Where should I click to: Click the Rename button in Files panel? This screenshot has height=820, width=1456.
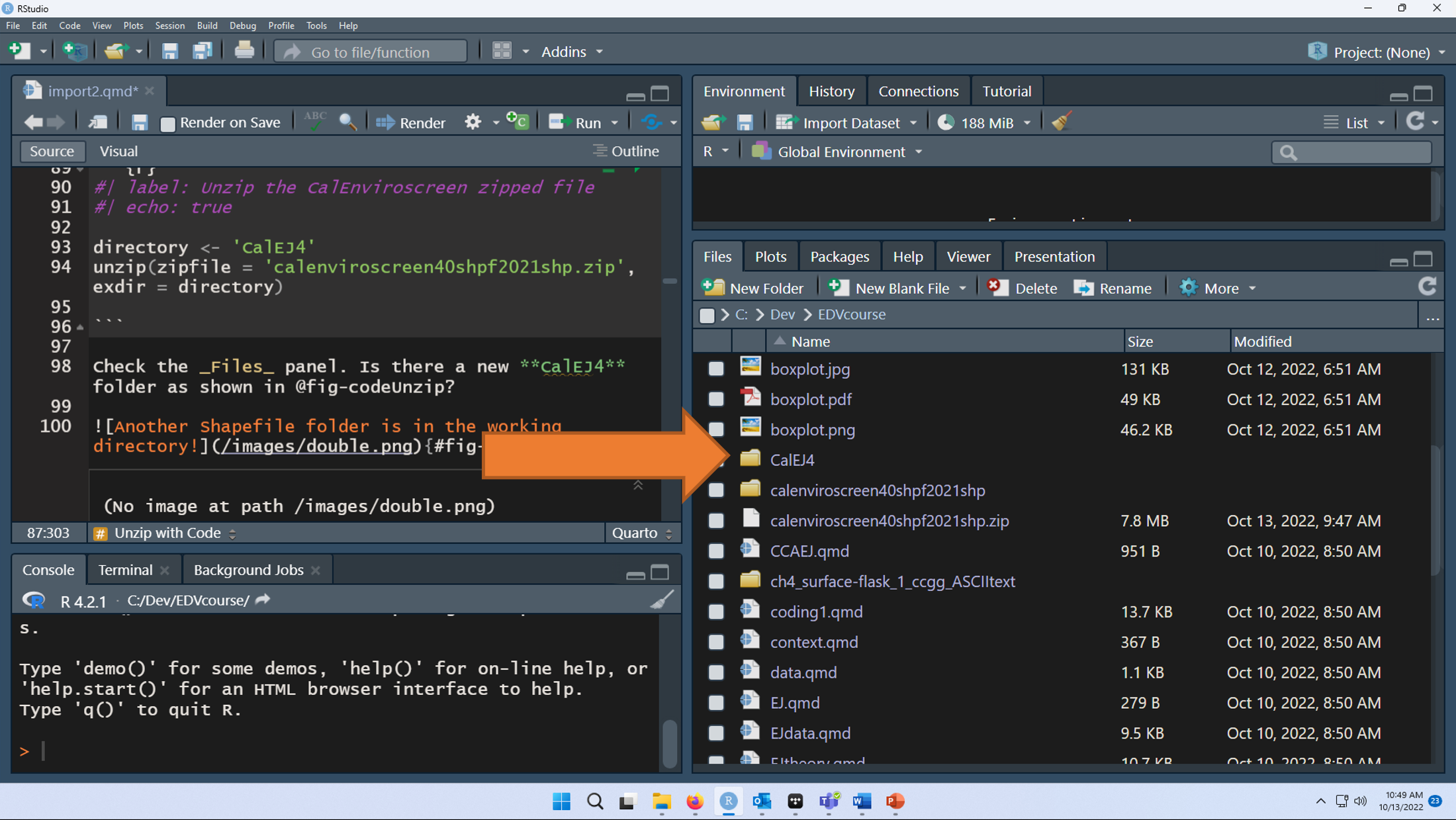point(1122,287)
